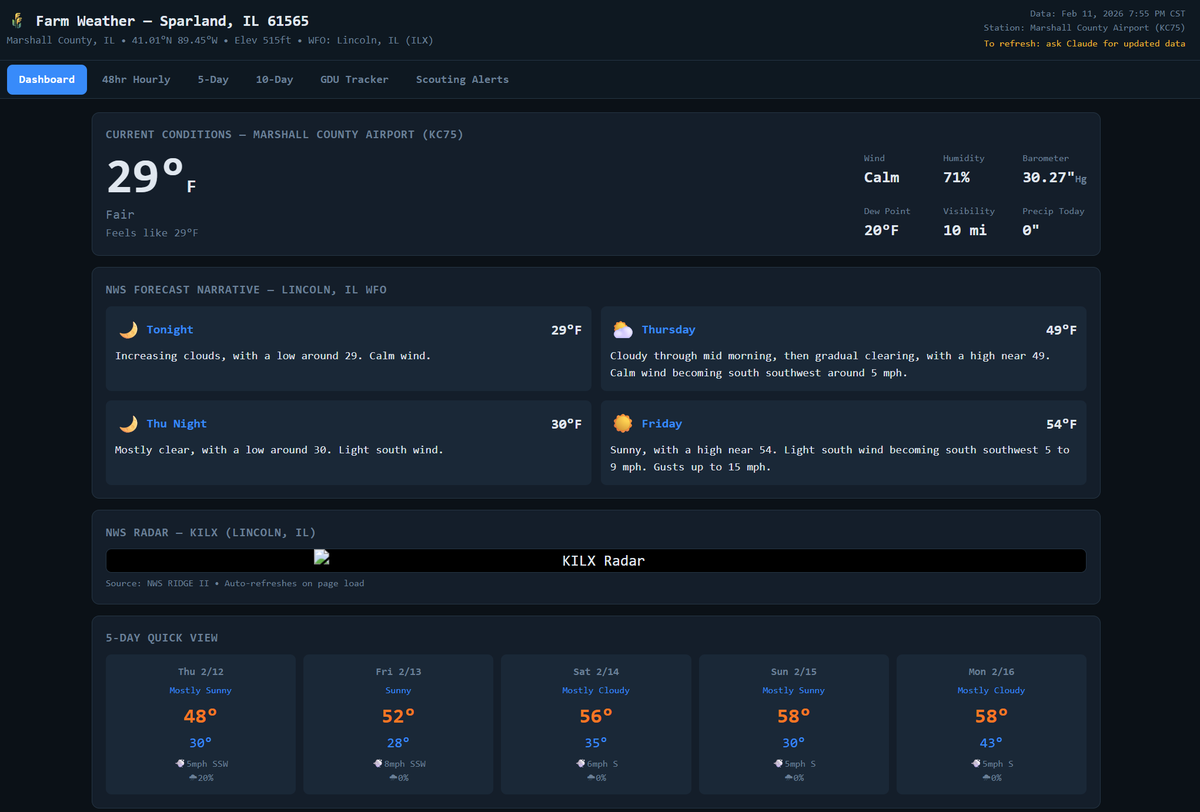Open the Thu 2/12 day card header
Viewport: 1200px width, 812px height.
(201, 671)
